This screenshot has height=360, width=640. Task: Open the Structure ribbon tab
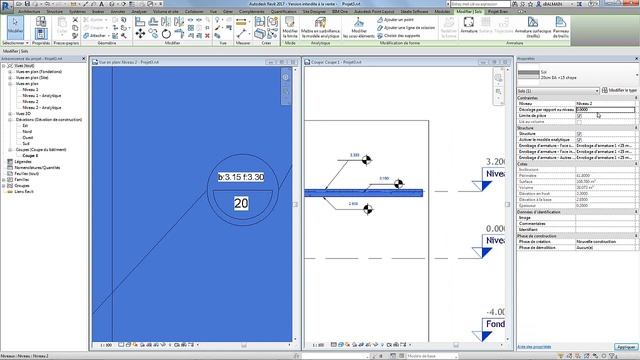[x=54, y=12]
